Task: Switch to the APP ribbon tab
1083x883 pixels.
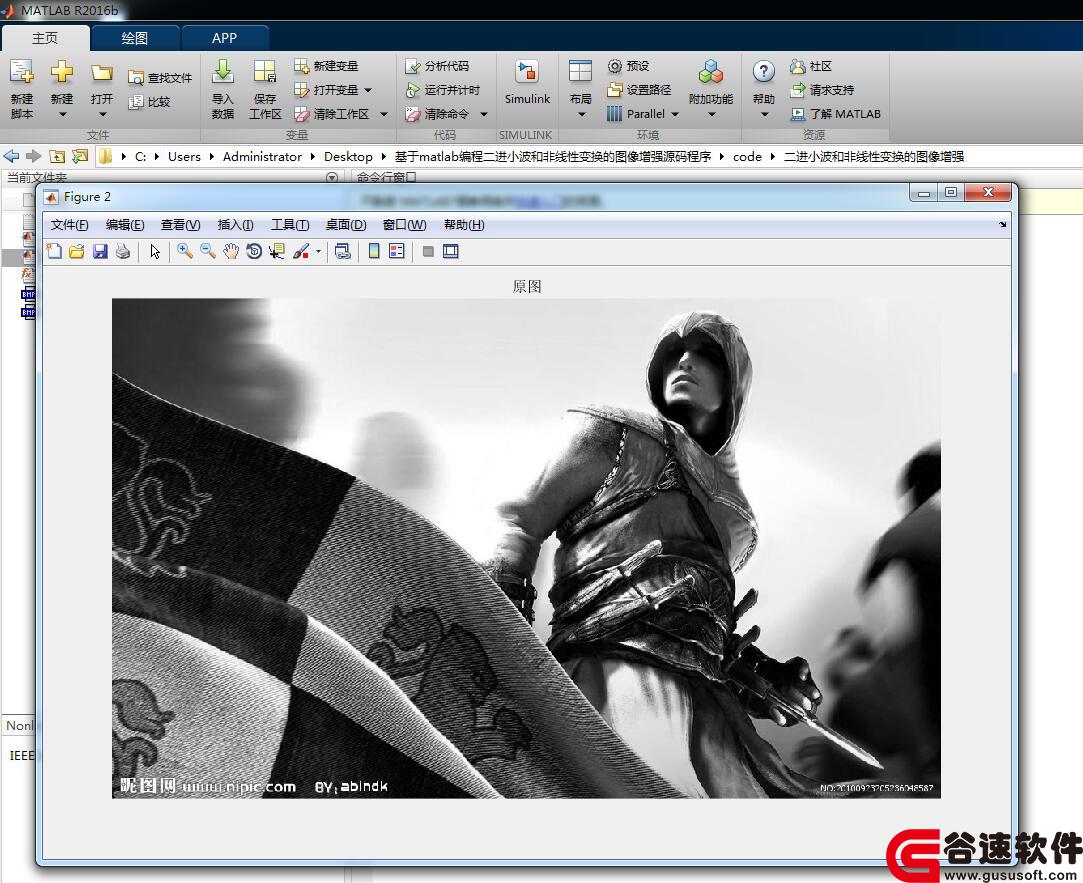Action: pos(224,38)
